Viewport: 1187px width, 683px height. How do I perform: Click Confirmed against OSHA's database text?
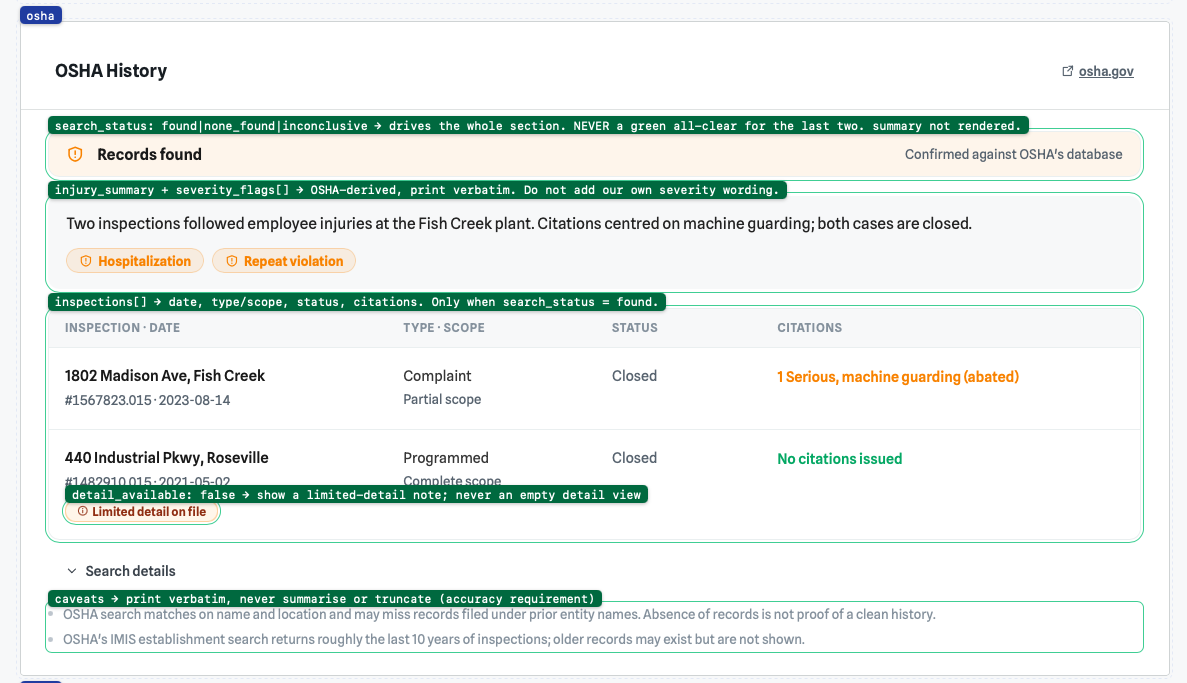click(x=1014, y=154)
